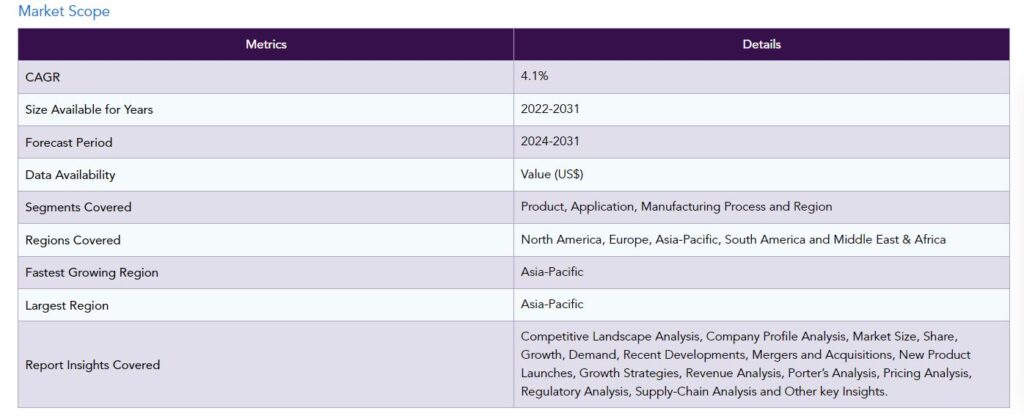
Task: Select the Report Insights Covered label
Action: [x=92, y=365]
